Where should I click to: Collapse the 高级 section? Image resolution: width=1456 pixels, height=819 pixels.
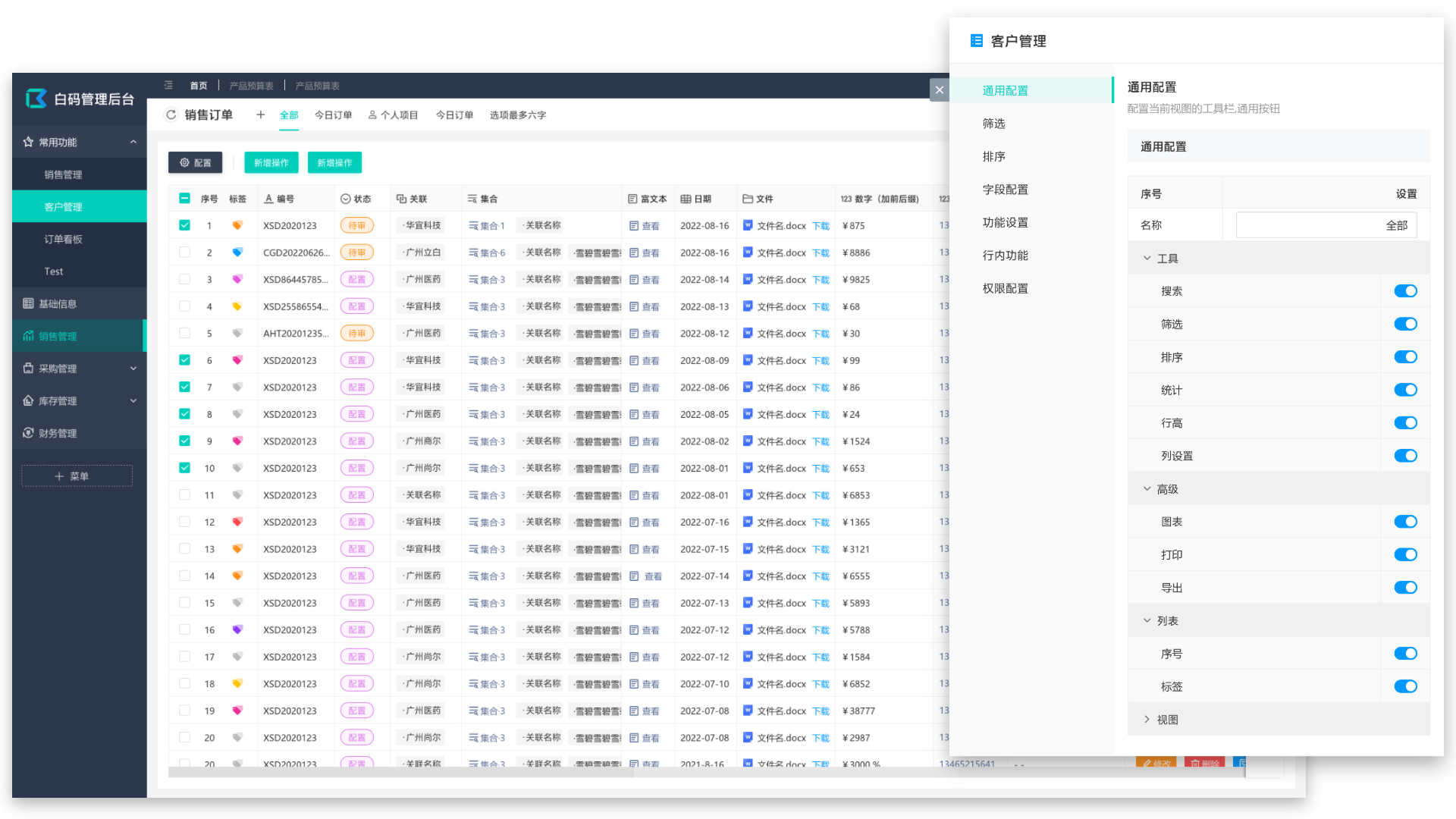1147,489
